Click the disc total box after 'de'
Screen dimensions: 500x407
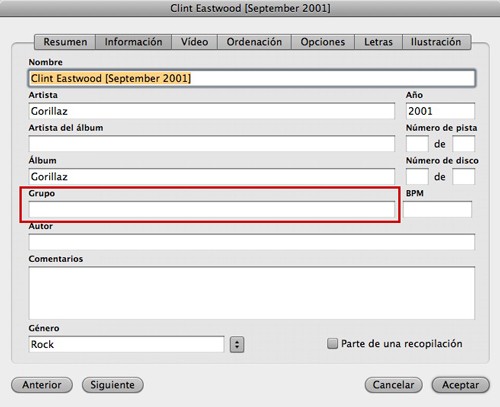tap(463, 177)
